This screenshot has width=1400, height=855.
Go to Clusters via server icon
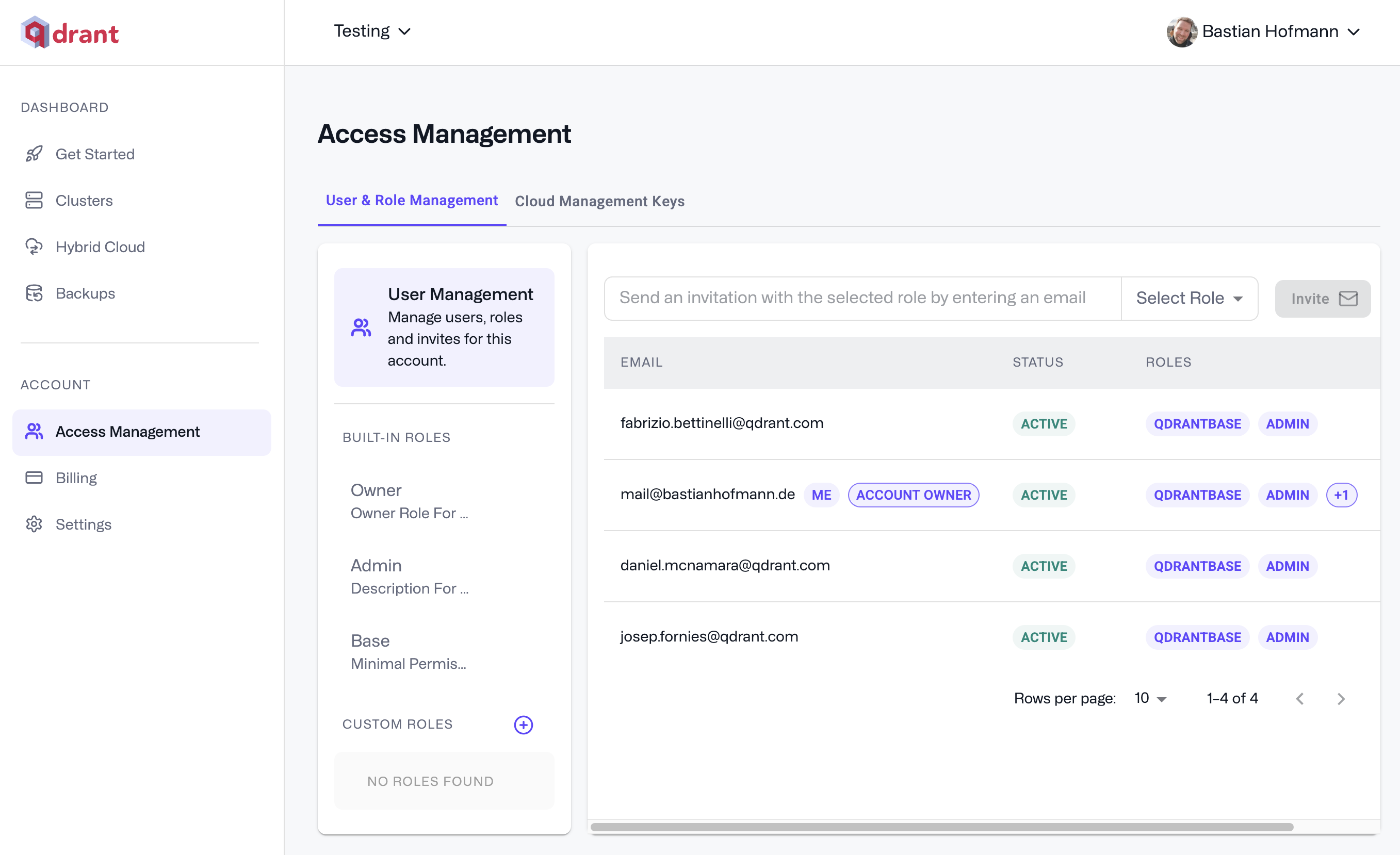(x=34, y=200)
